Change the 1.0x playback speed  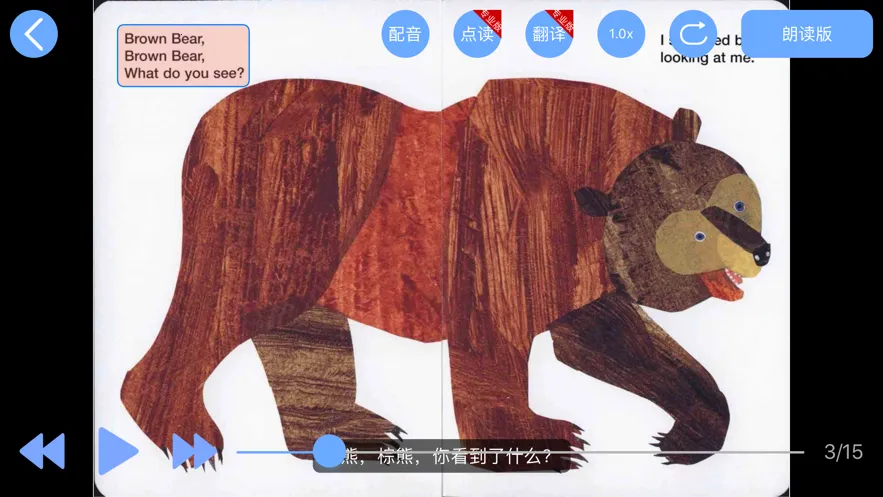click(621, 34)
